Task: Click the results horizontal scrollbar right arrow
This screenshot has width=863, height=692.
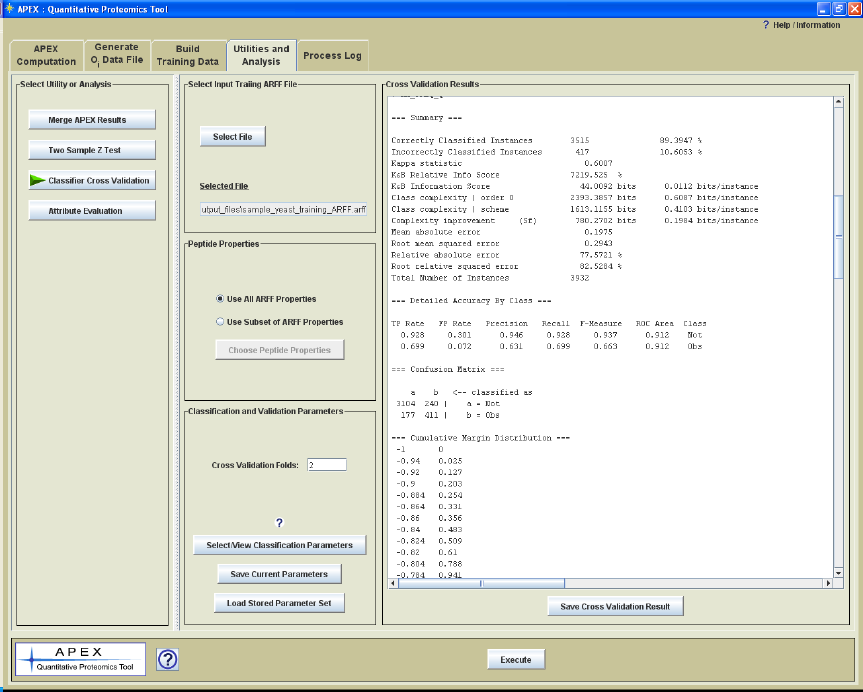Action: pyautogui.click(x=826, y=583)
